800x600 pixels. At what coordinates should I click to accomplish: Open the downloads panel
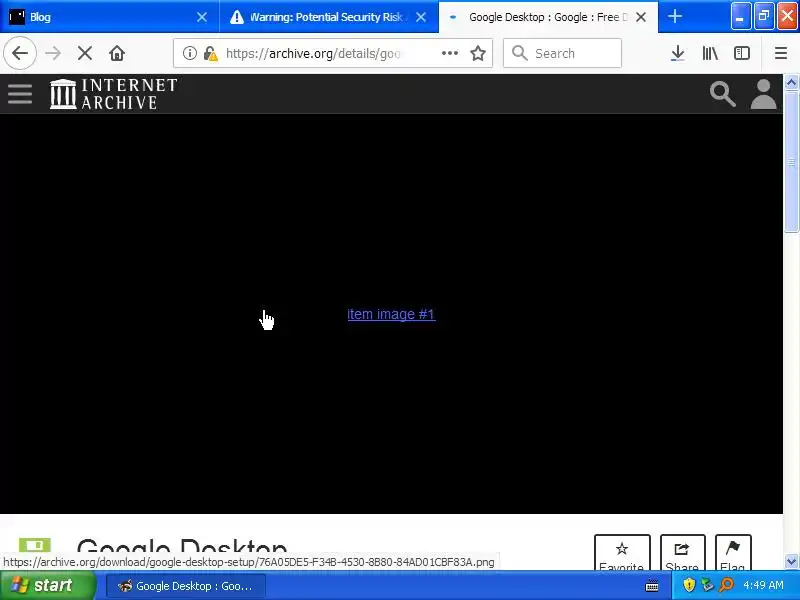678,53
